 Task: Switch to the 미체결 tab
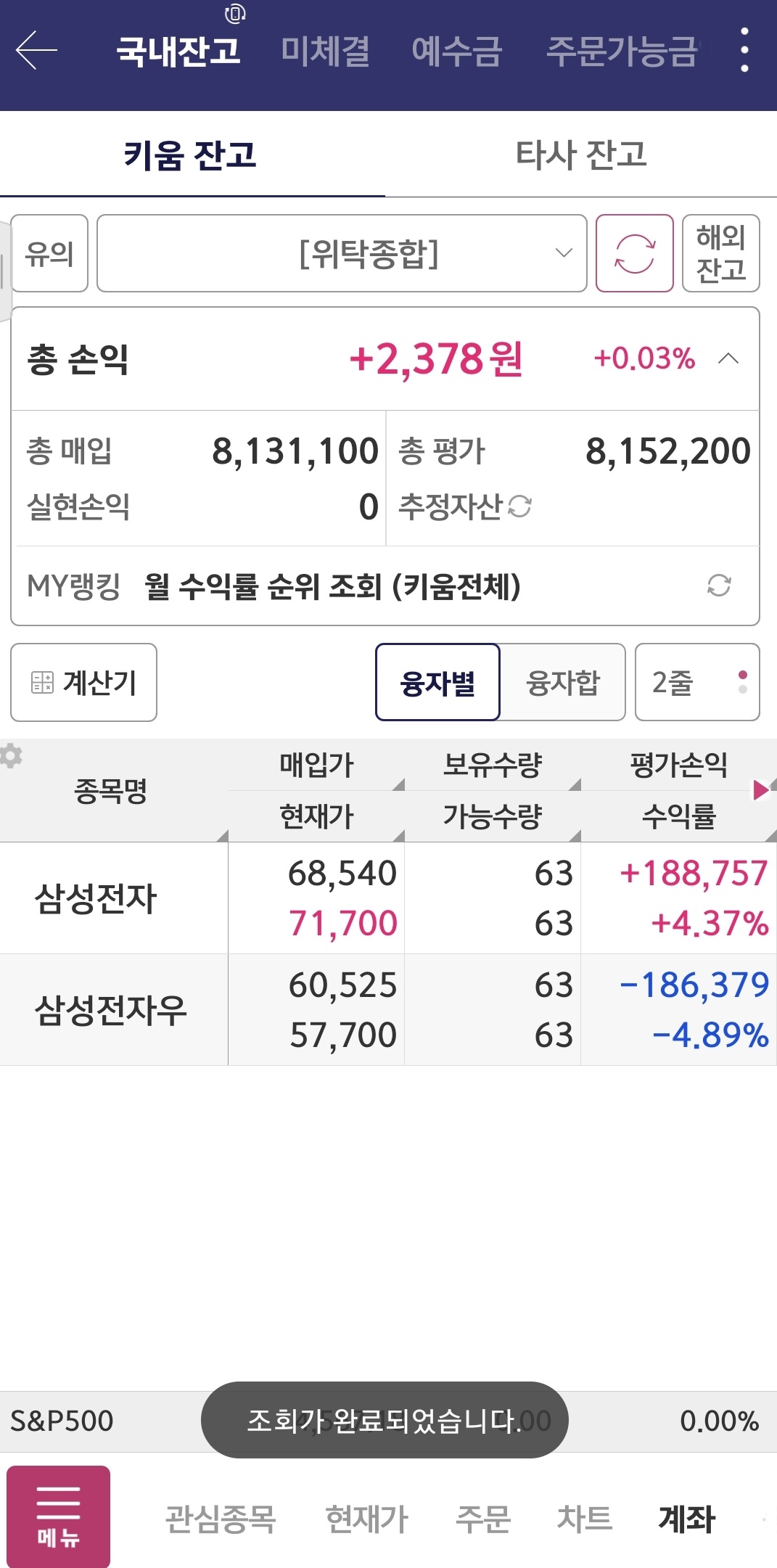326,52
